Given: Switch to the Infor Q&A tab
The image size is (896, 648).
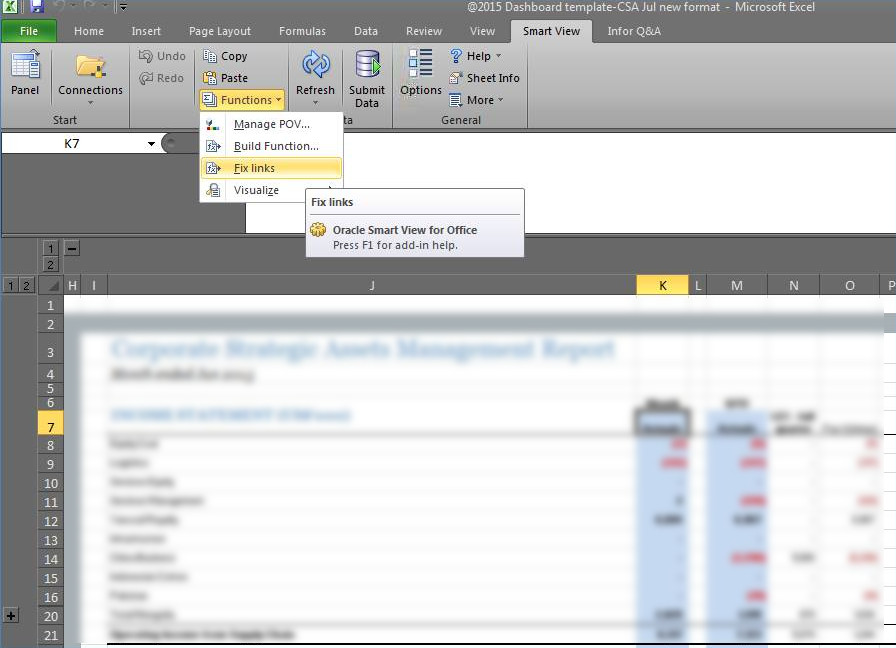Looking at the screenshot, I should [634, 31].
